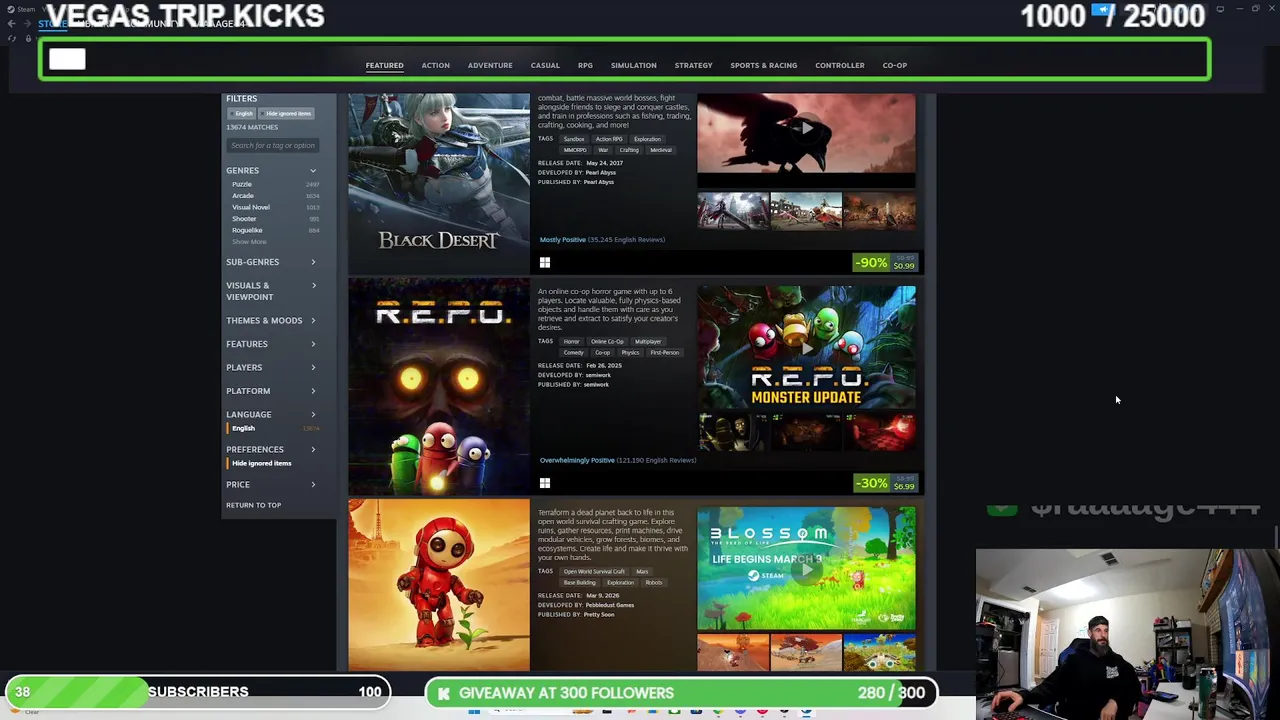Open the first Black Desert screenshot thumbnail

point(733,211)
